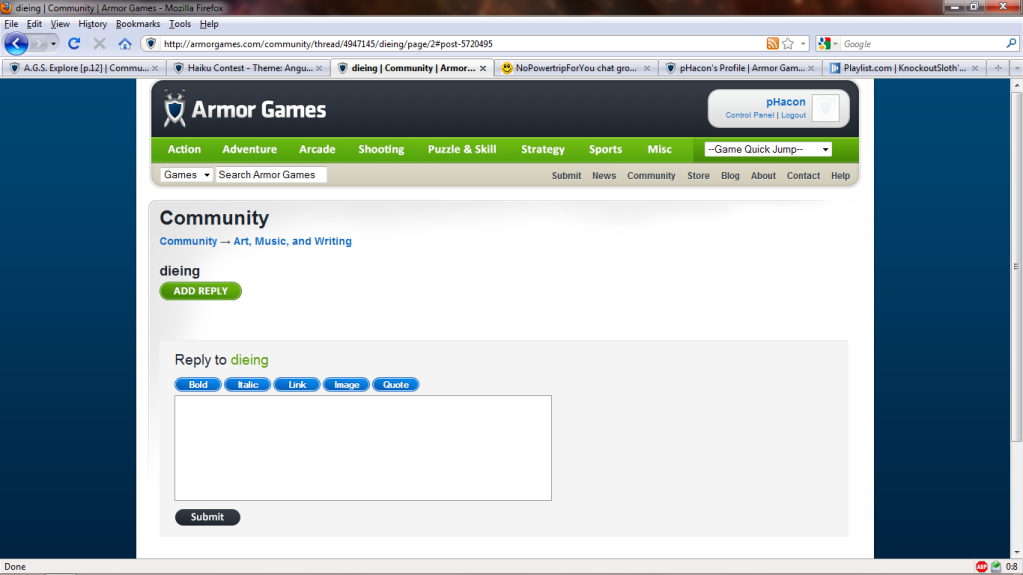Expand the Game Quick Jump dropdown
The width and height of the screenshot is (1023, 575).
click(x=768, y=149)
